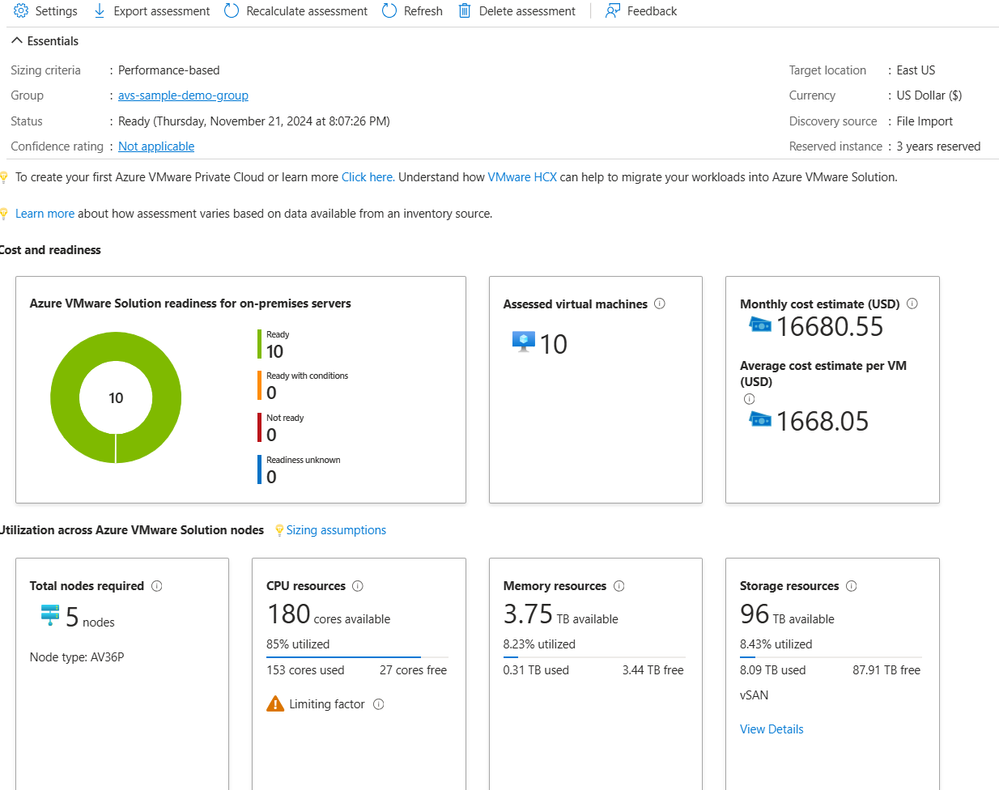This screenshot has height=790, width=999.
Task: Open the Settings gear icon
Action: click(x=21, y=11)
